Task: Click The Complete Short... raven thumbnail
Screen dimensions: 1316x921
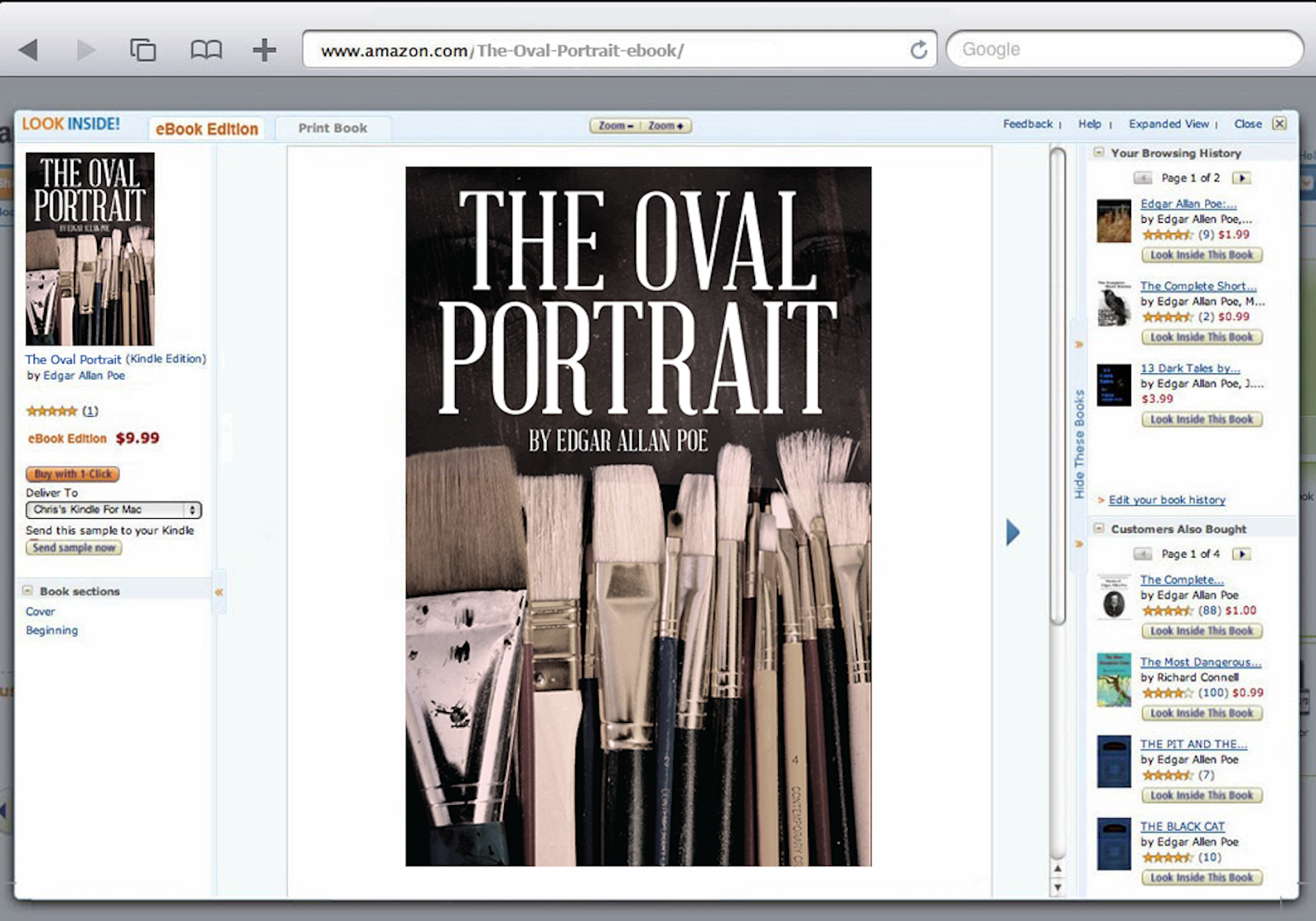Action: click(1114, 303)
